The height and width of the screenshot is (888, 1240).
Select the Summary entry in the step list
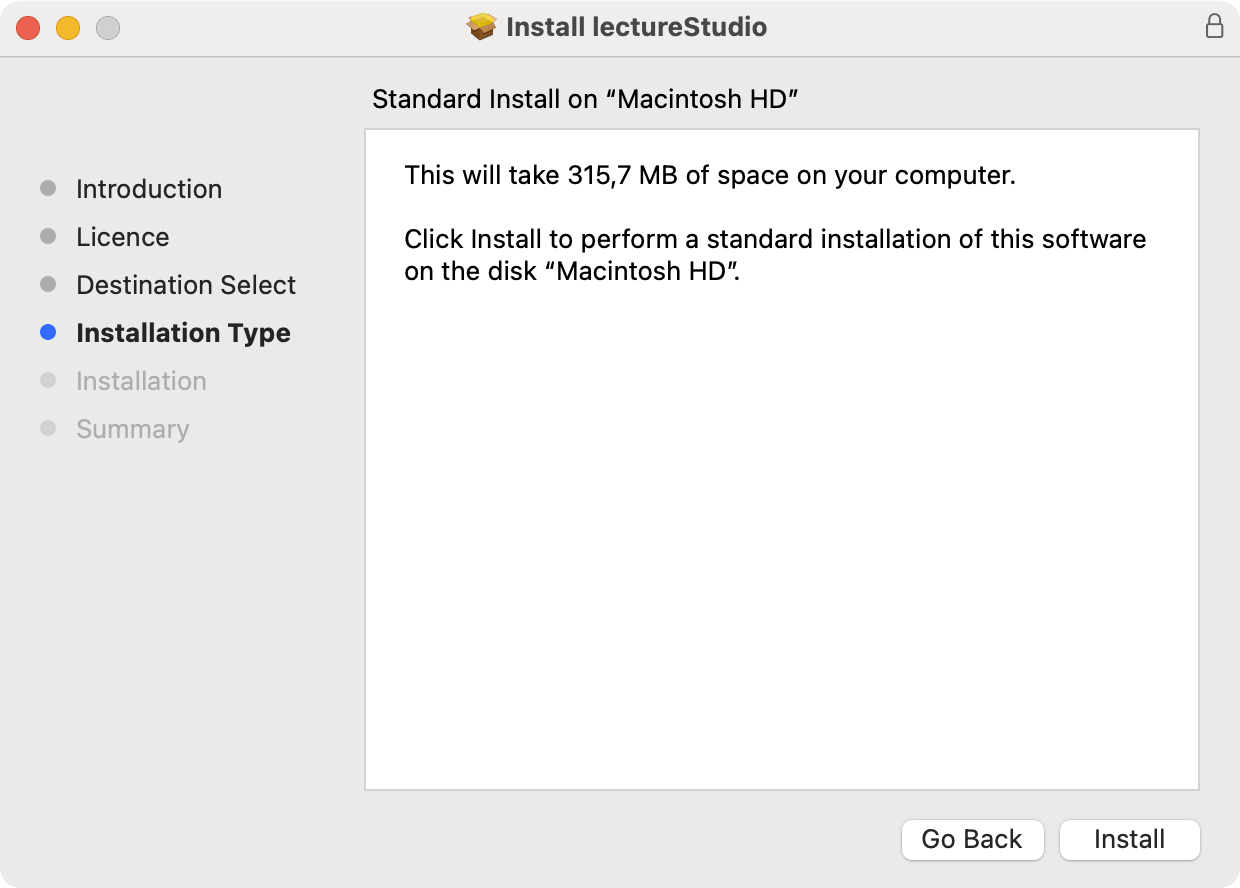pyautogui.click(x=132, y=429)
